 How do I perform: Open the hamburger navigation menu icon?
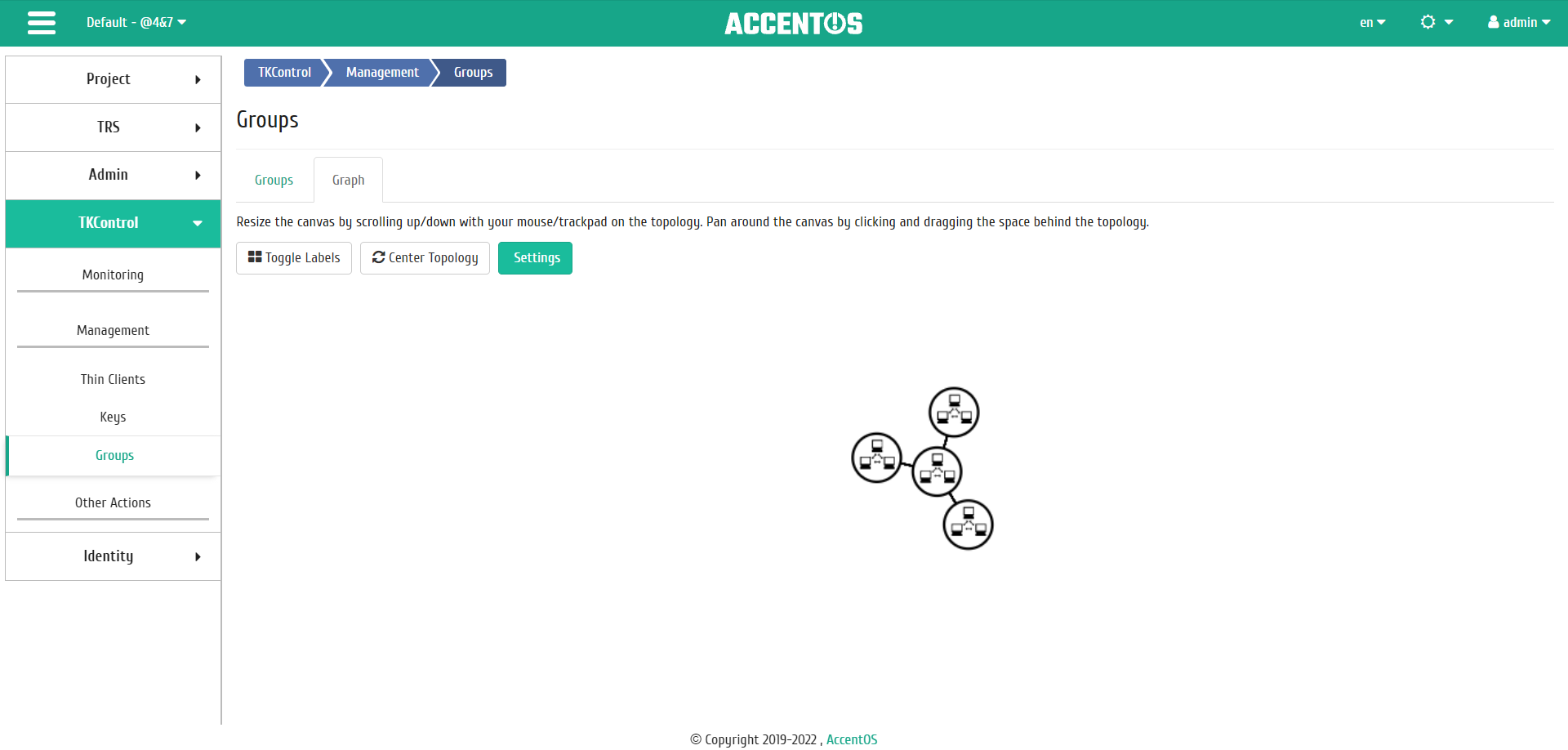click(x=42, y=23)
